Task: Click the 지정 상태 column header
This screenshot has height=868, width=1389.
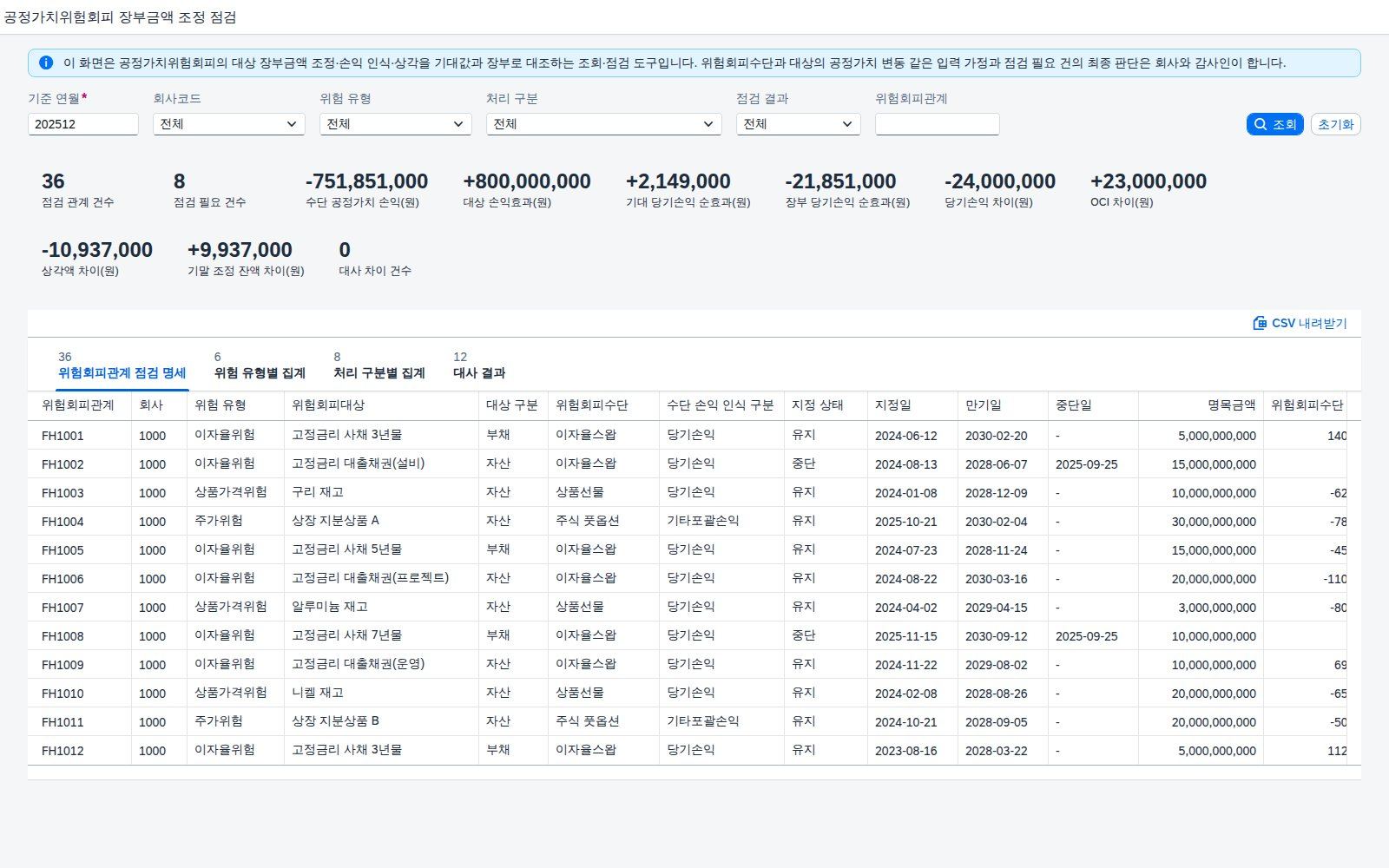Action: 826,405
